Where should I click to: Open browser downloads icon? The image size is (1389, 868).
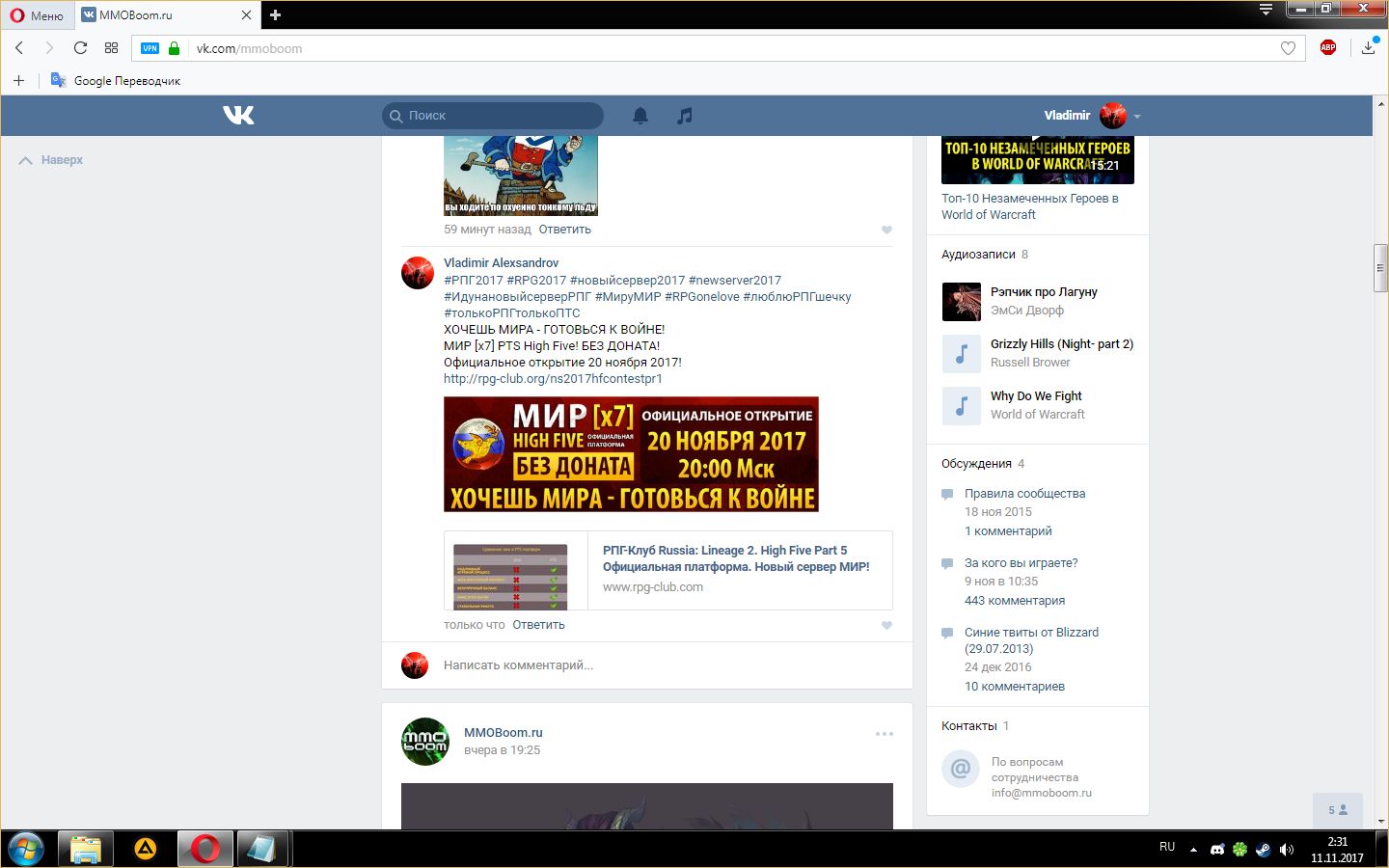(1369, 47)
